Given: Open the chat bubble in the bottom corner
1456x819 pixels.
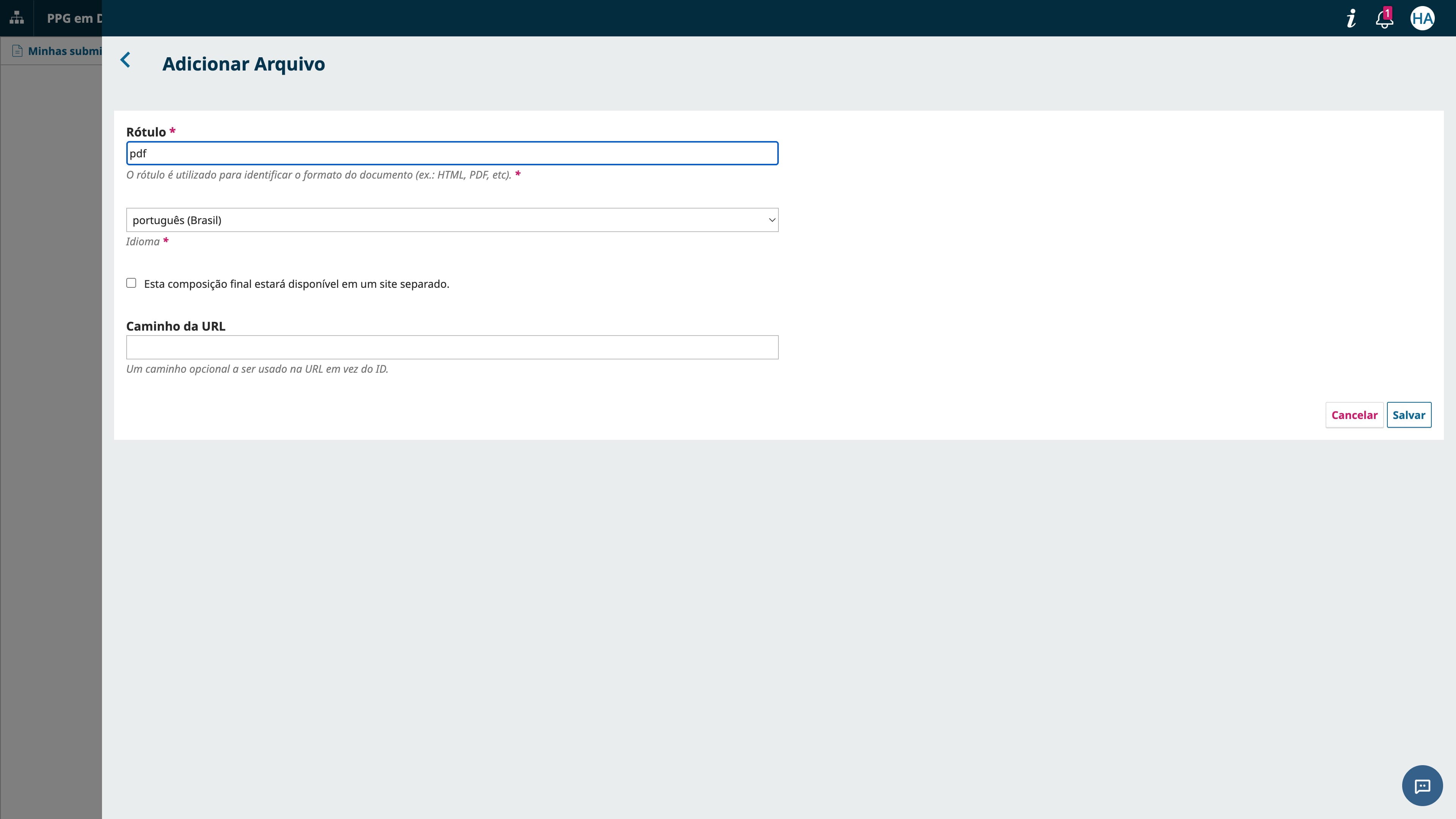Looking at the screenshot, I should 1423,785.
